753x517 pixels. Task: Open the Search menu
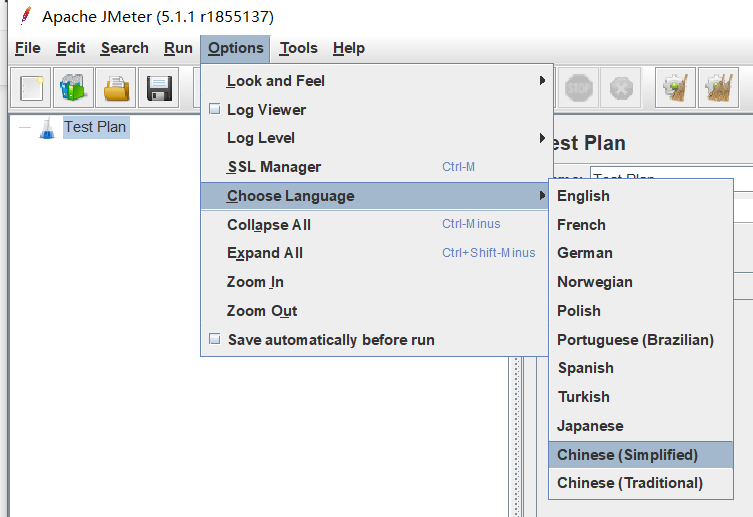[x=124, y=48]
